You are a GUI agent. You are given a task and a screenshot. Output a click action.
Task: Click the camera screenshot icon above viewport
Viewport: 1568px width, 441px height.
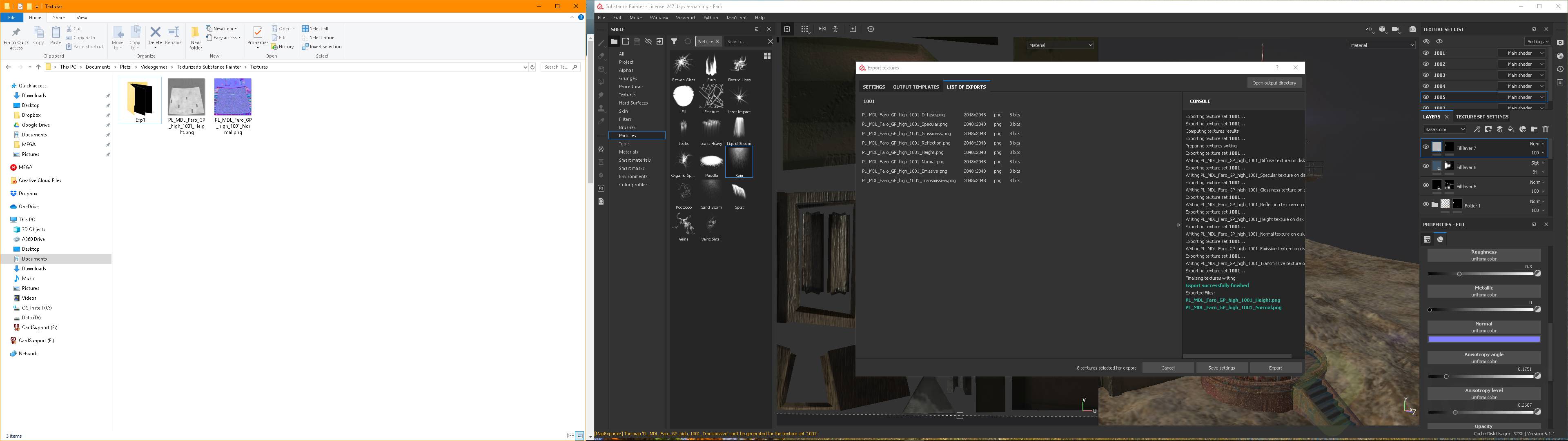pos(1412,29)
